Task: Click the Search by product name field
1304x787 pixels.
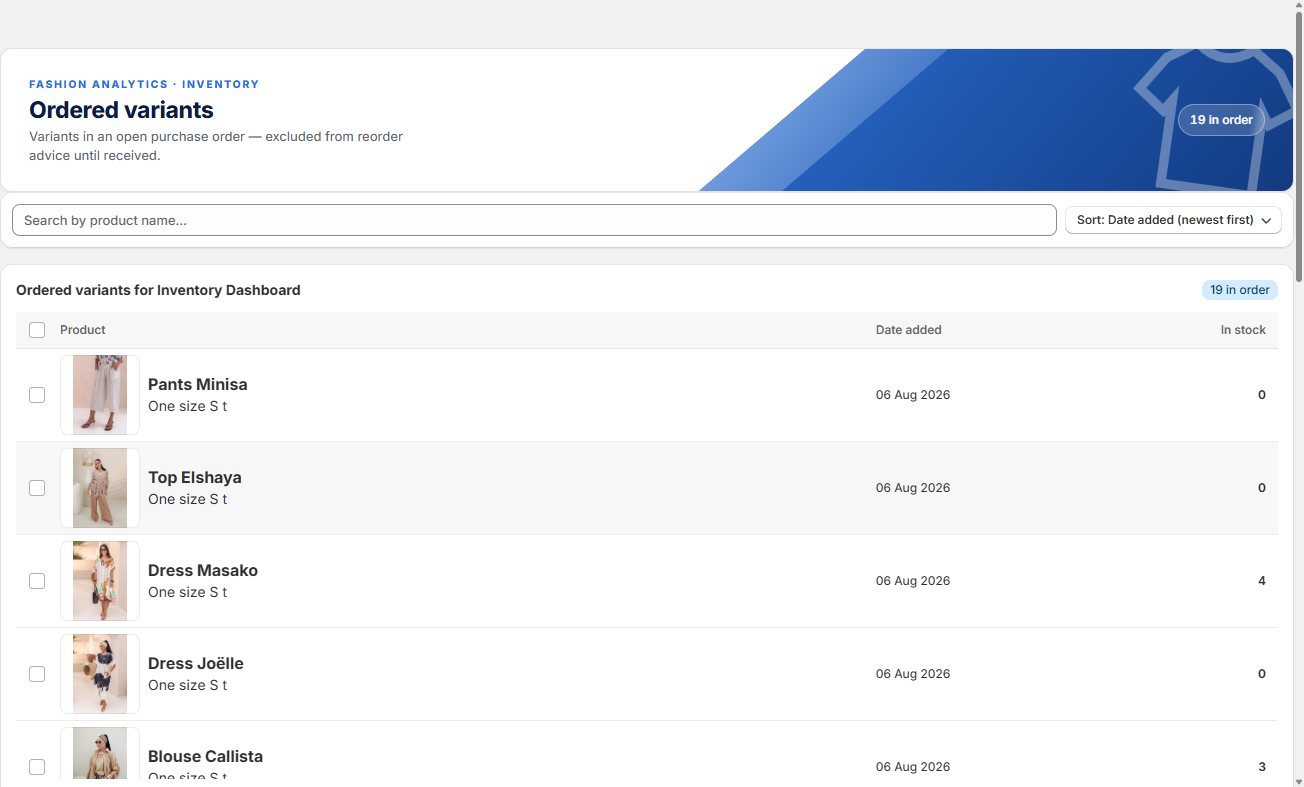Action: click(x=534, y=220)
